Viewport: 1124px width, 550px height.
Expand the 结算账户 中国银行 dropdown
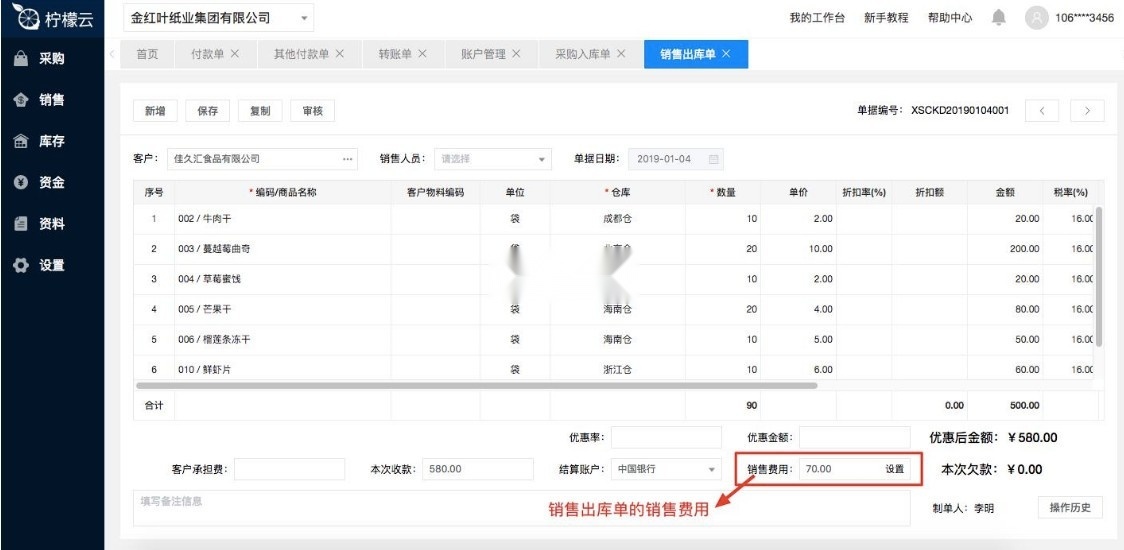click(x=712, y=469)
